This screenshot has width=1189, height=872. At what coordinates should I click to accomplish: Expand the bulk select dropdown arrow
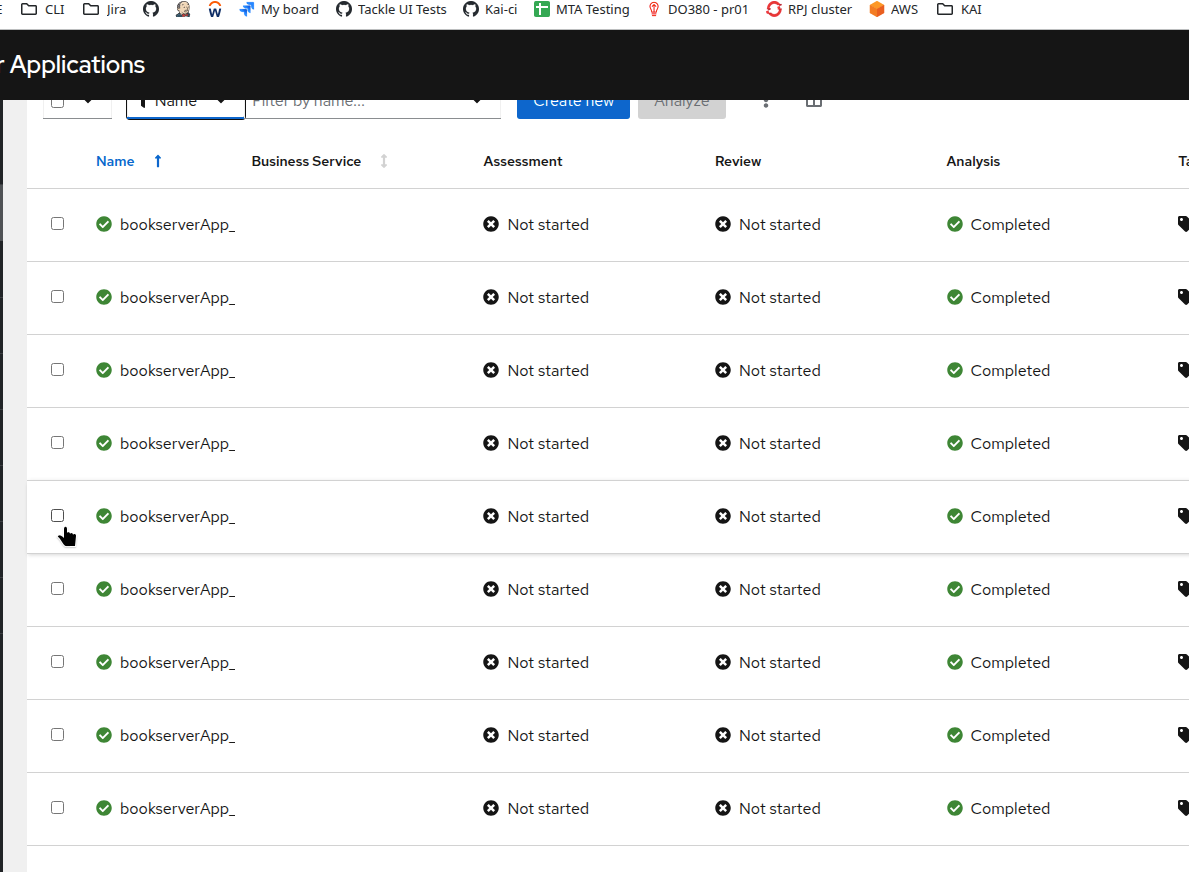pyautogui.click(x=88, y=102)
